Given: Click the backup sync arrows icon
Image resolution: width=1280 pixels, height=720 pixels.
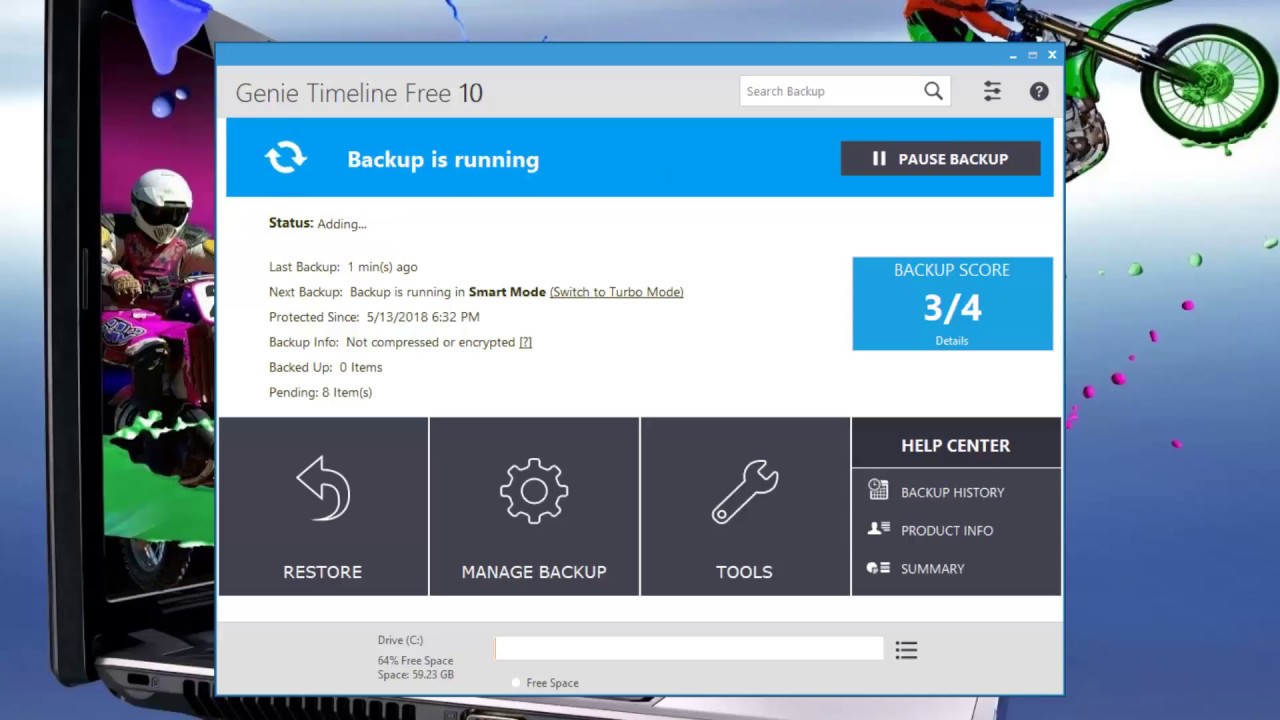Looking at the screenshot, I should (286, 158).
